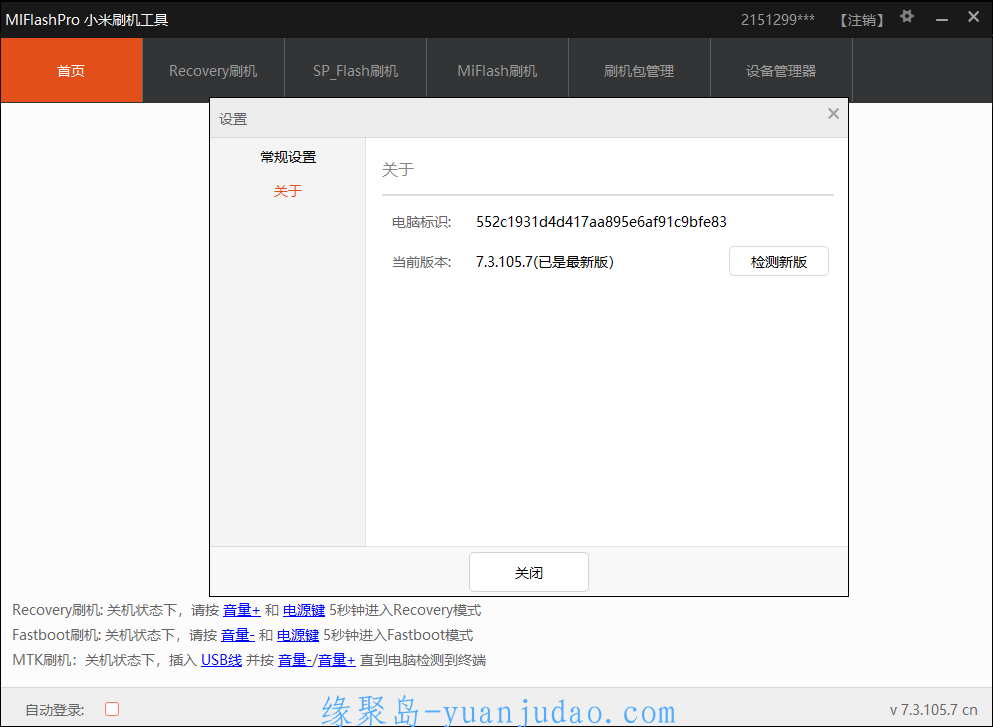Viewport: 993px width, 727px height.
Task: Click version text 7.3.105.7(已是最新版)
Action: 545,262
